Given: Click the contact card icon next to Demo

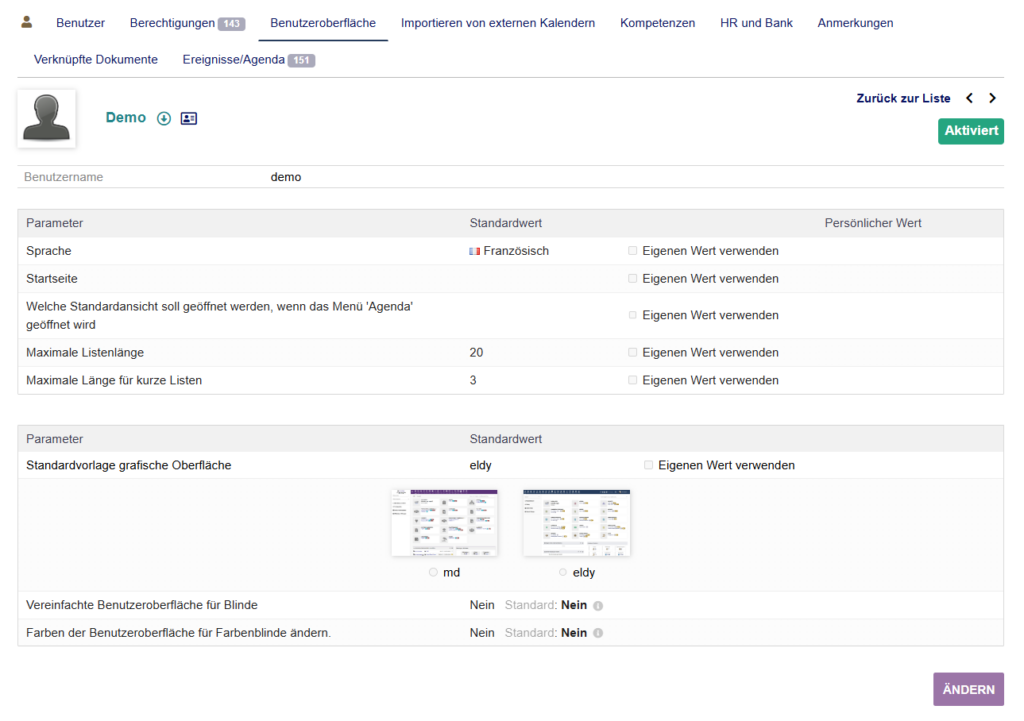Looking at the screenshot, I should tap(188, 118).
